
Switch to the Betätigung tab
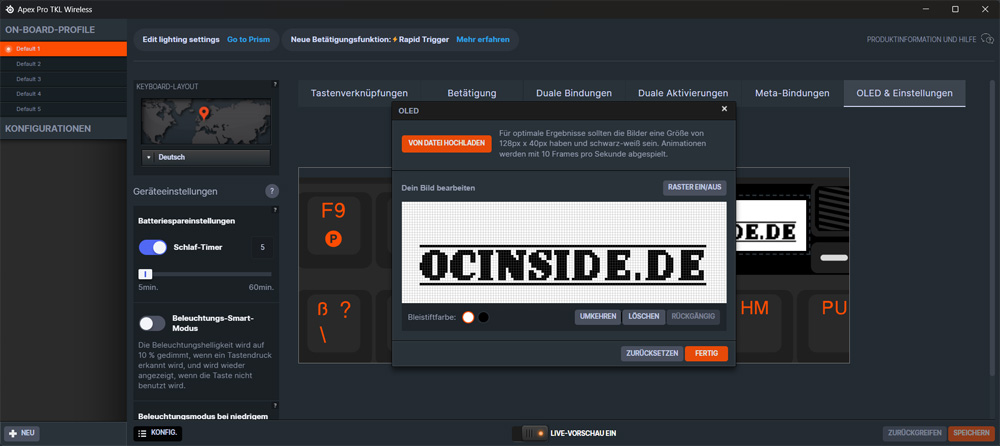(472, 93)
